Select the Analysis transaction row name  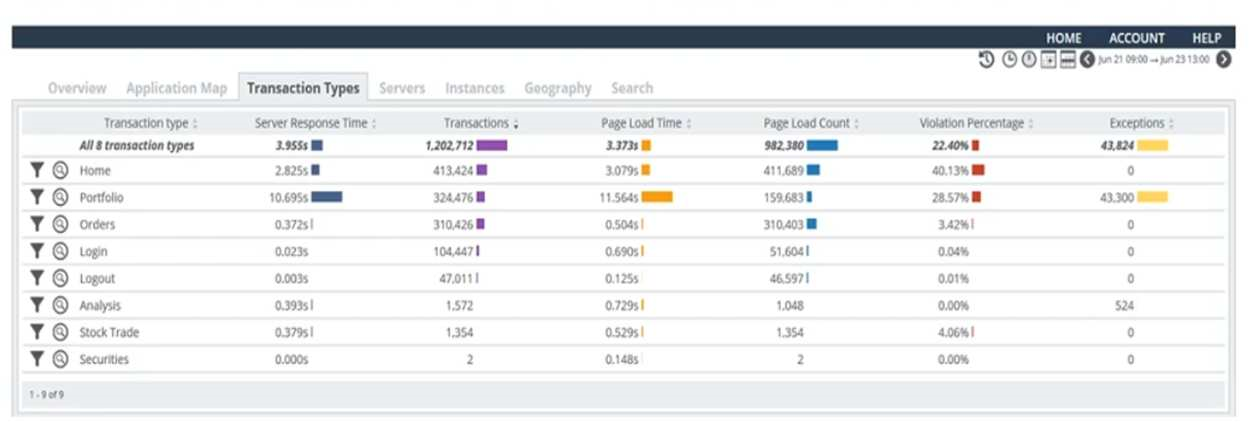(100, 306)
